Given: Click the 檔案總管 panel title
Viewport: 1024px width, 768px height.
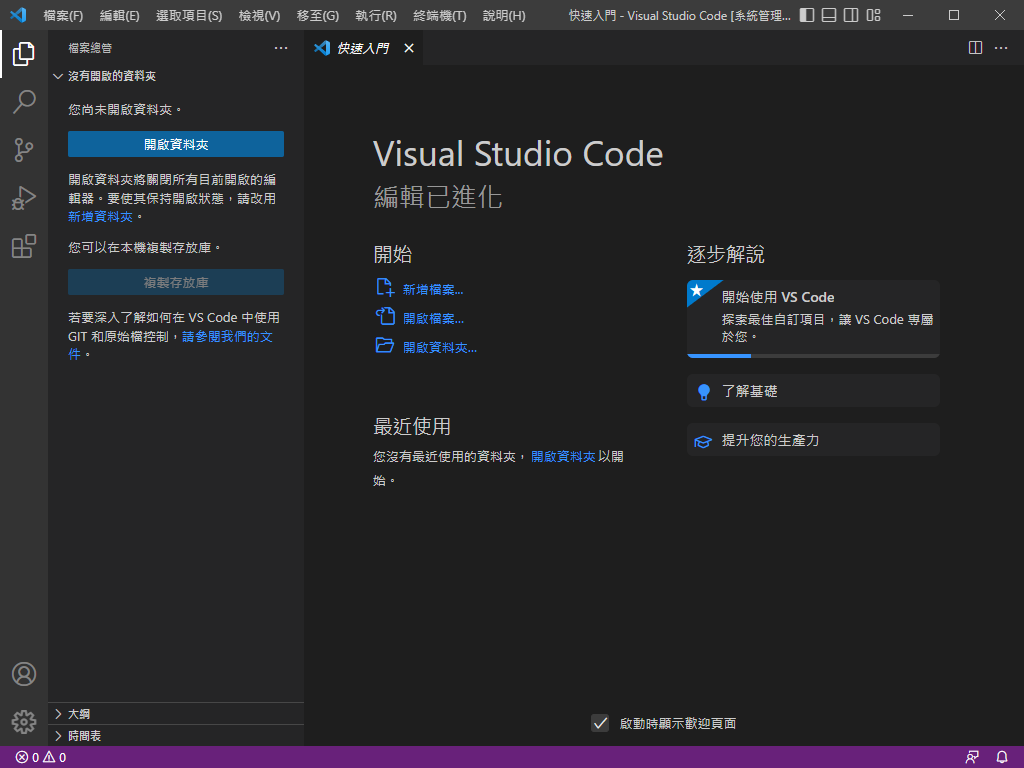Looking at the screenshot, I should point(90,48).
